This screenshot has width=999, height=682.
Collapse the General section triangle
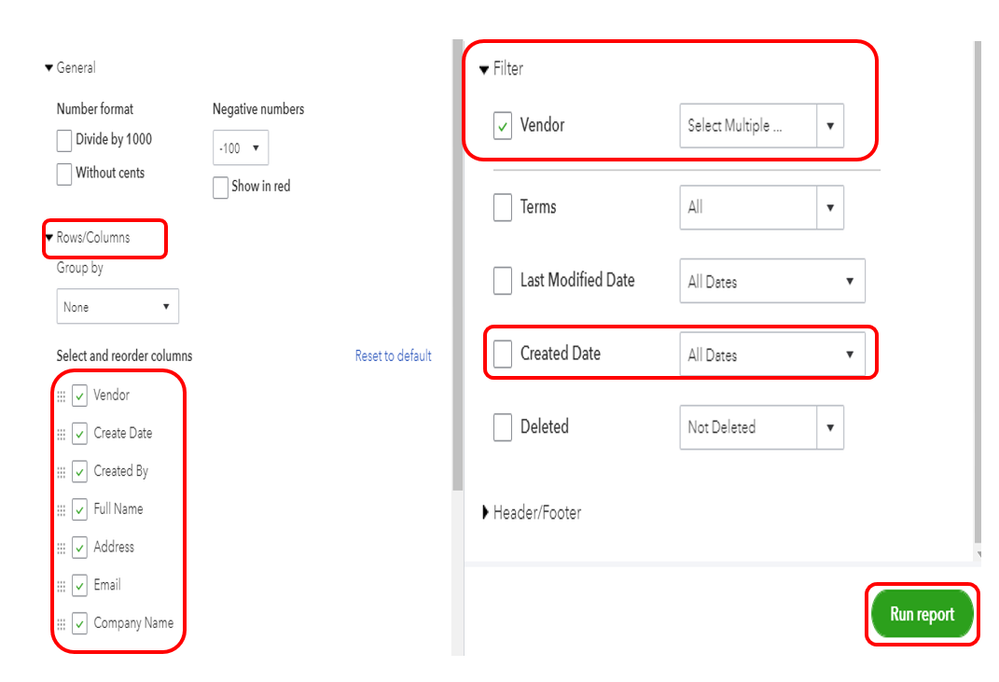click(49, 68)
